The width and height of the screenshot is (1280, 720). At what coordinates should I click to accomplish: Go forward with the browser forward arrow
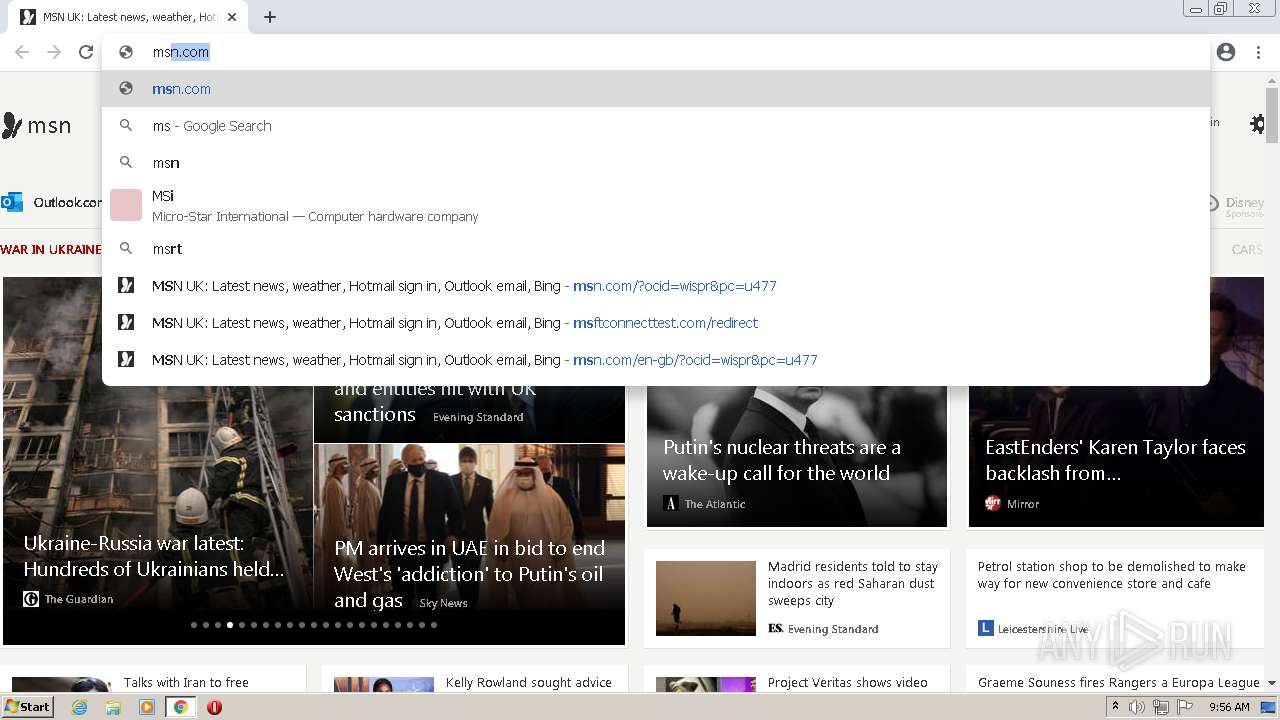[x=54, y=52]
